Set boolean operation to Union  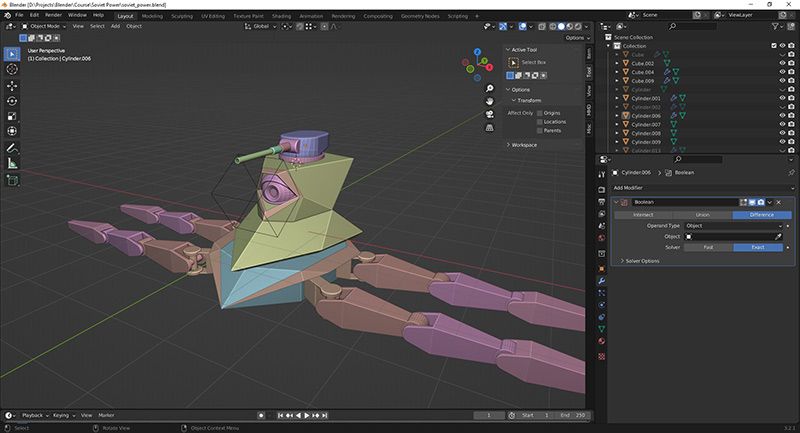click(702, 215)
